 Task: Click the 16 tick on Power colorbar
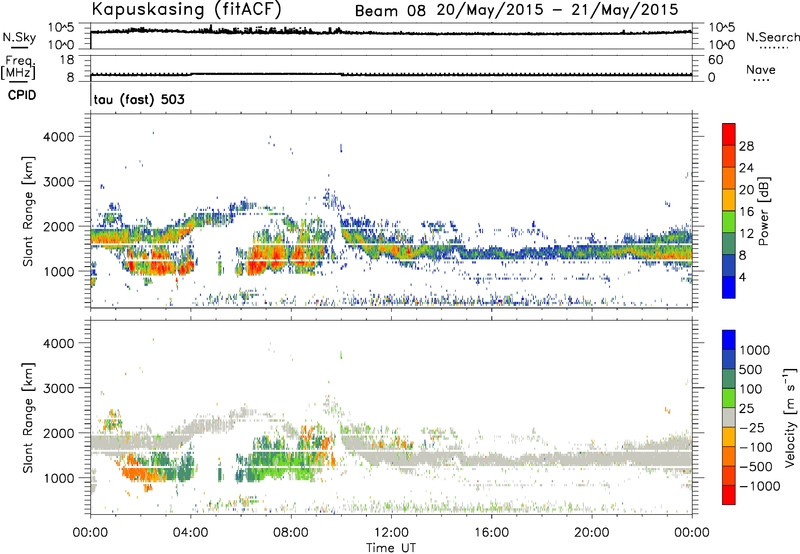pos(746,212)
